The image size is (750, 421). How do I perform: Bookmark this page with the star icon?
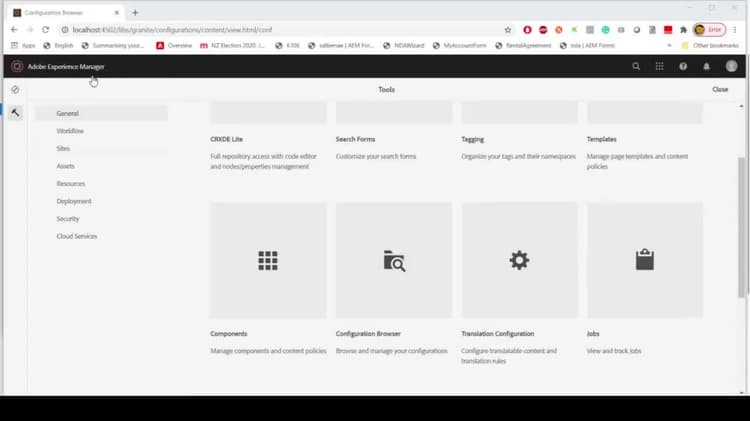507,30
